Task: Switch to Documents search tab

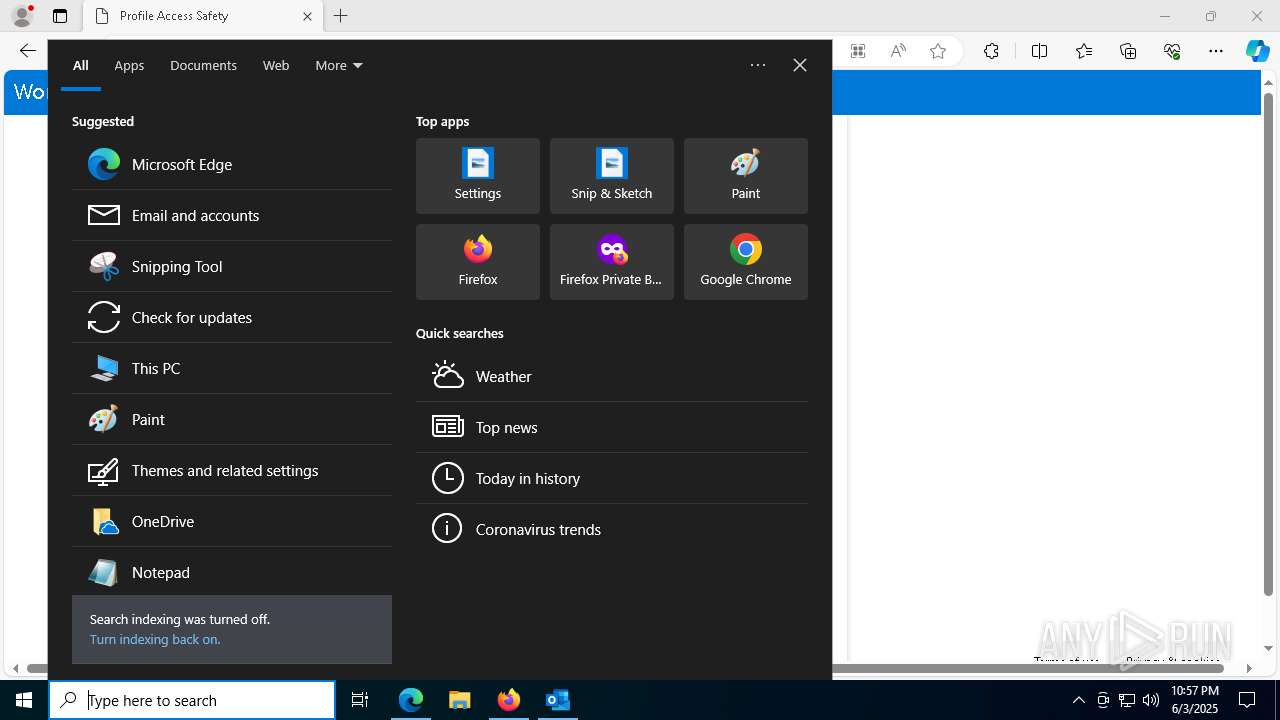Action: 203,65
